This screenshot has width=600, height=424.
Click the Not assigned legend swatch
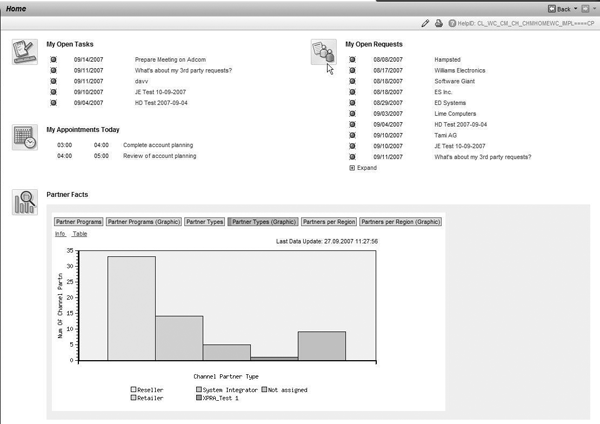[264, 389]
